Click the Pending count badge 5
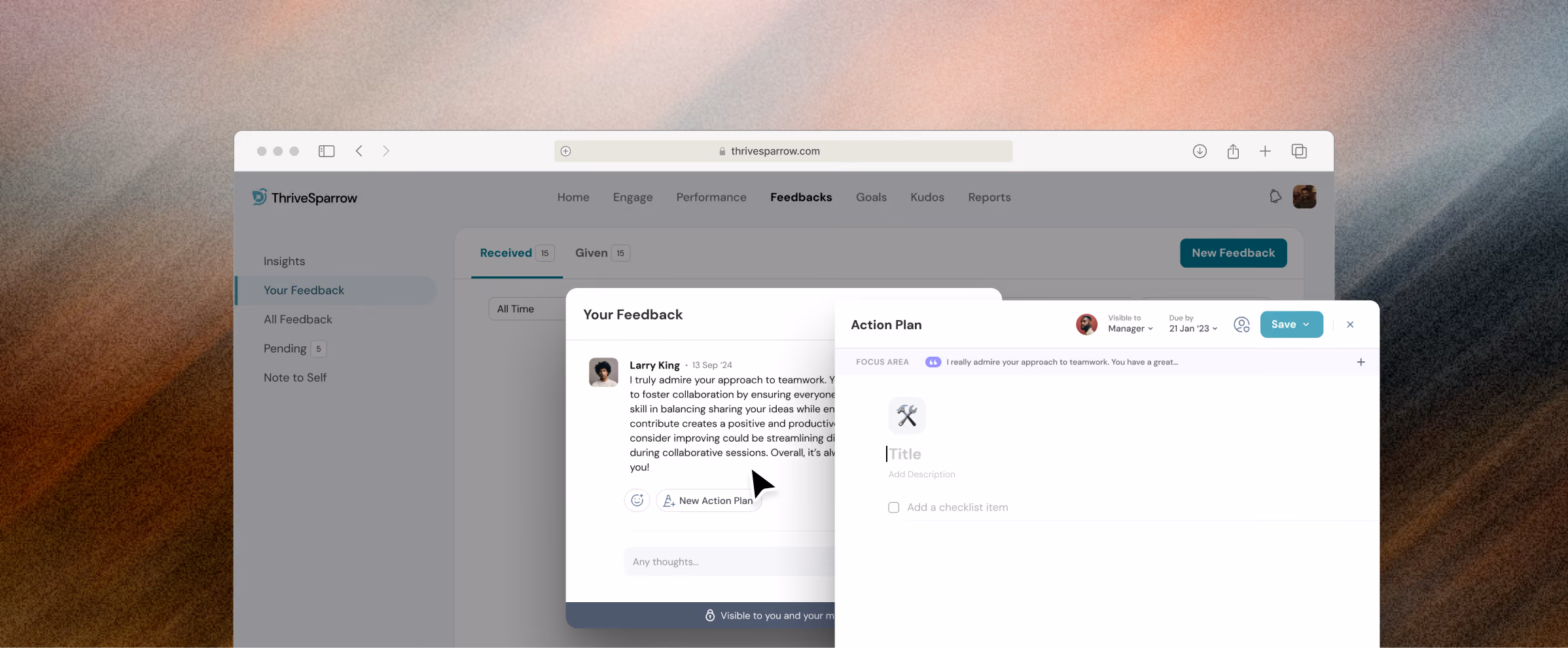 (319, 349)
